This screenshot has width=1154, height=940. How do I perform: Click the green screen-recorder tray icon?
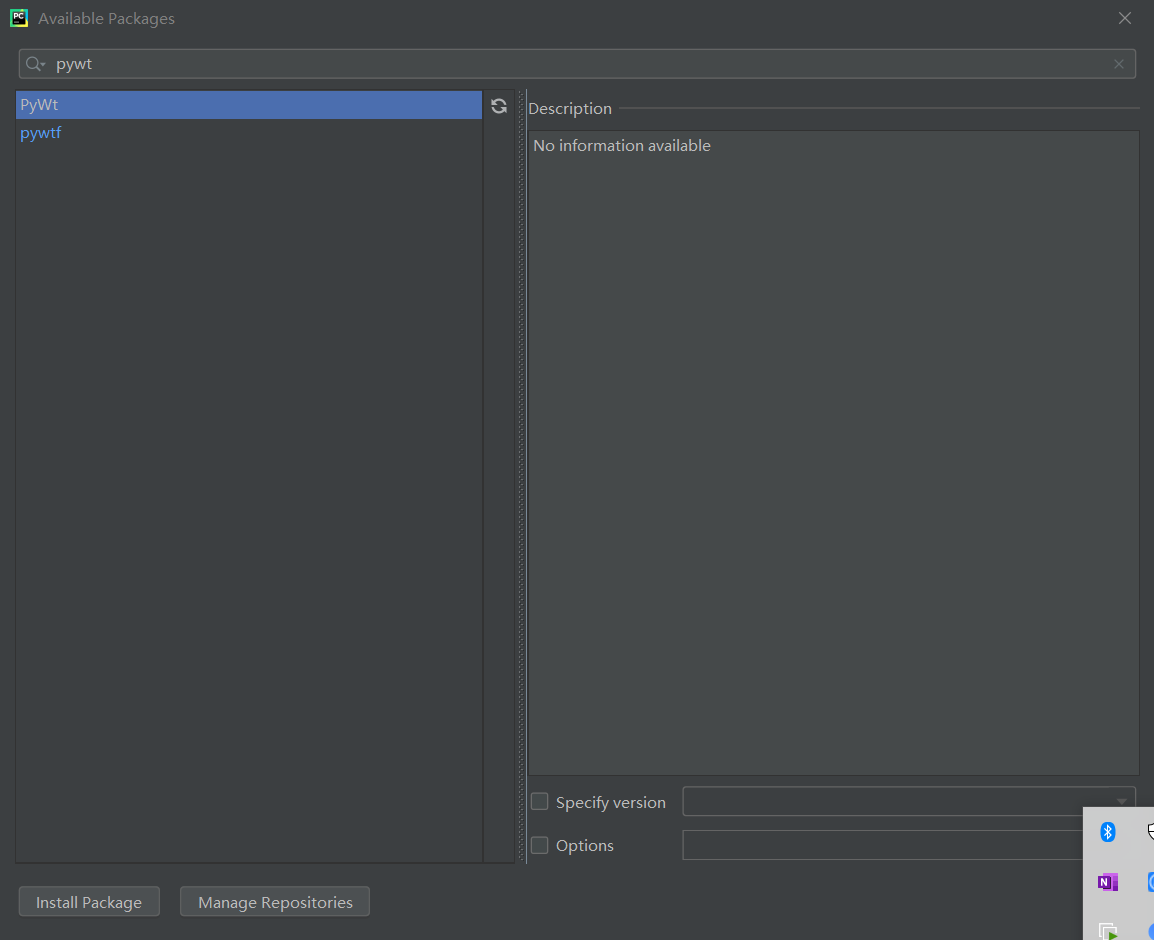pos(1108,930)
